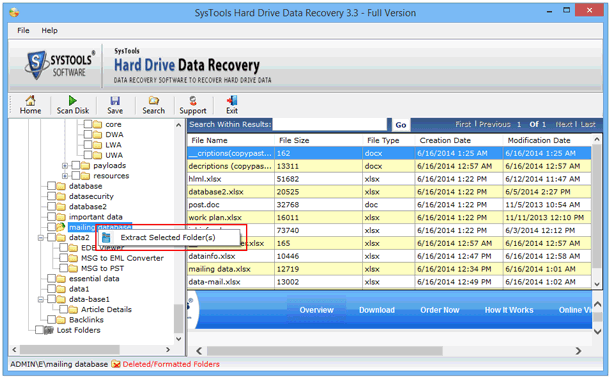Click the folder icon beside DWA
Screen dimensions: 611x378
click(x=97, y=134)
